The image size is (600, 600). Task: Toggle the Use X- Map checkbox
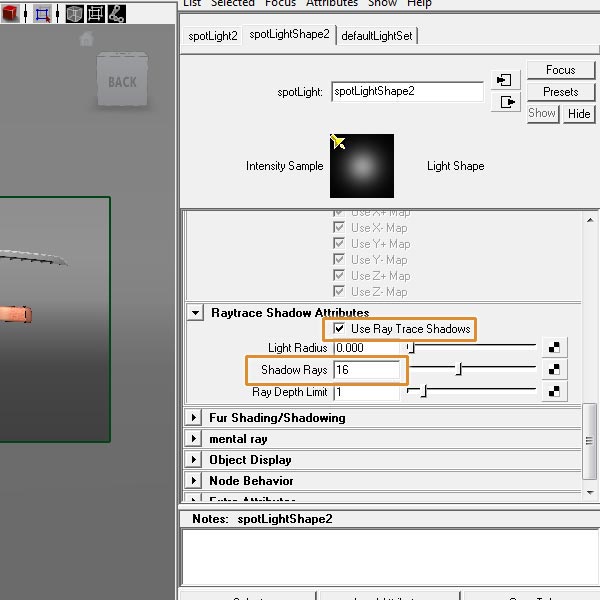339,227
